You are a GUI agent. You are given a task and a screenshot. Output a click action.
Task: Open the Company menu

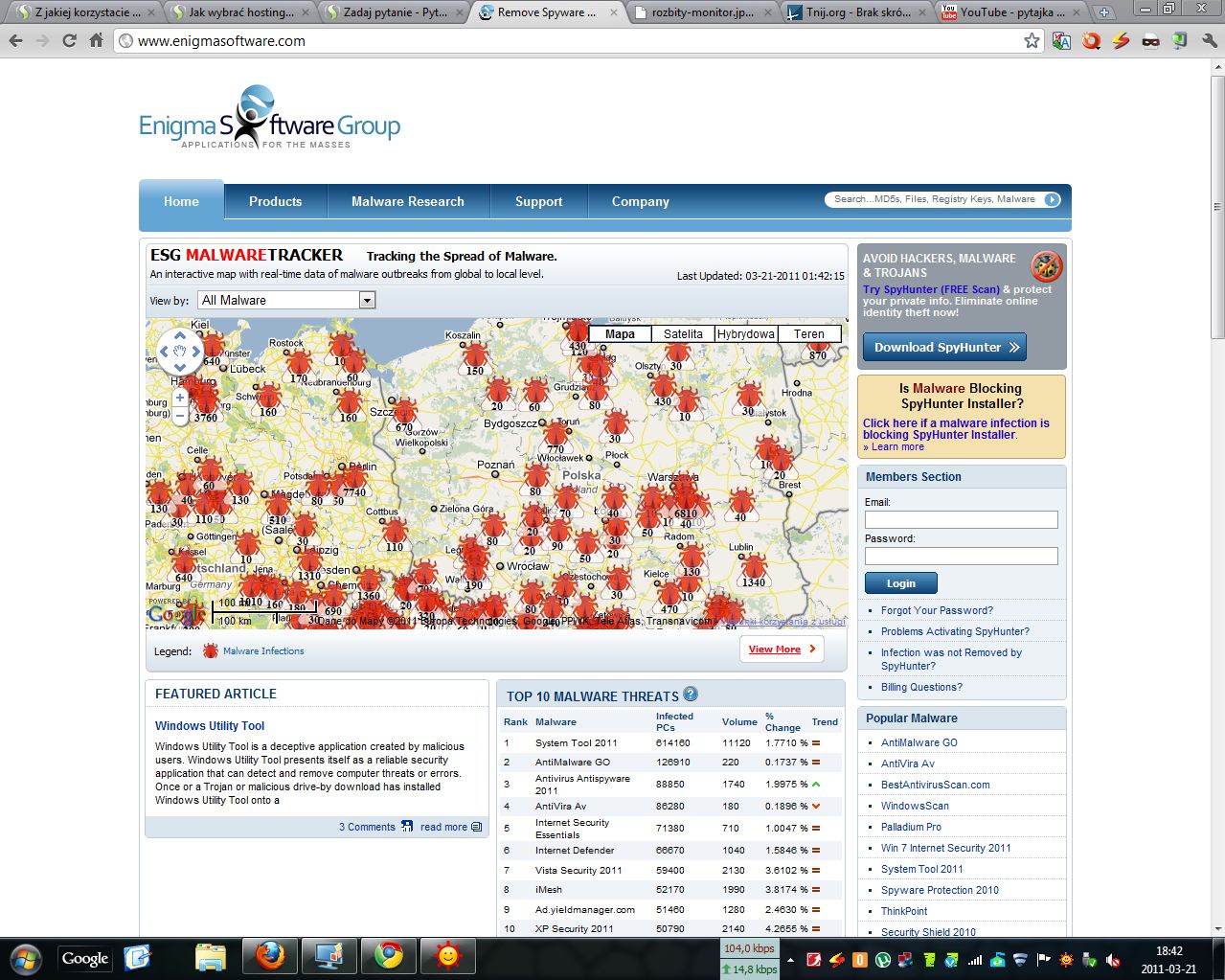(x=641, y=201)
